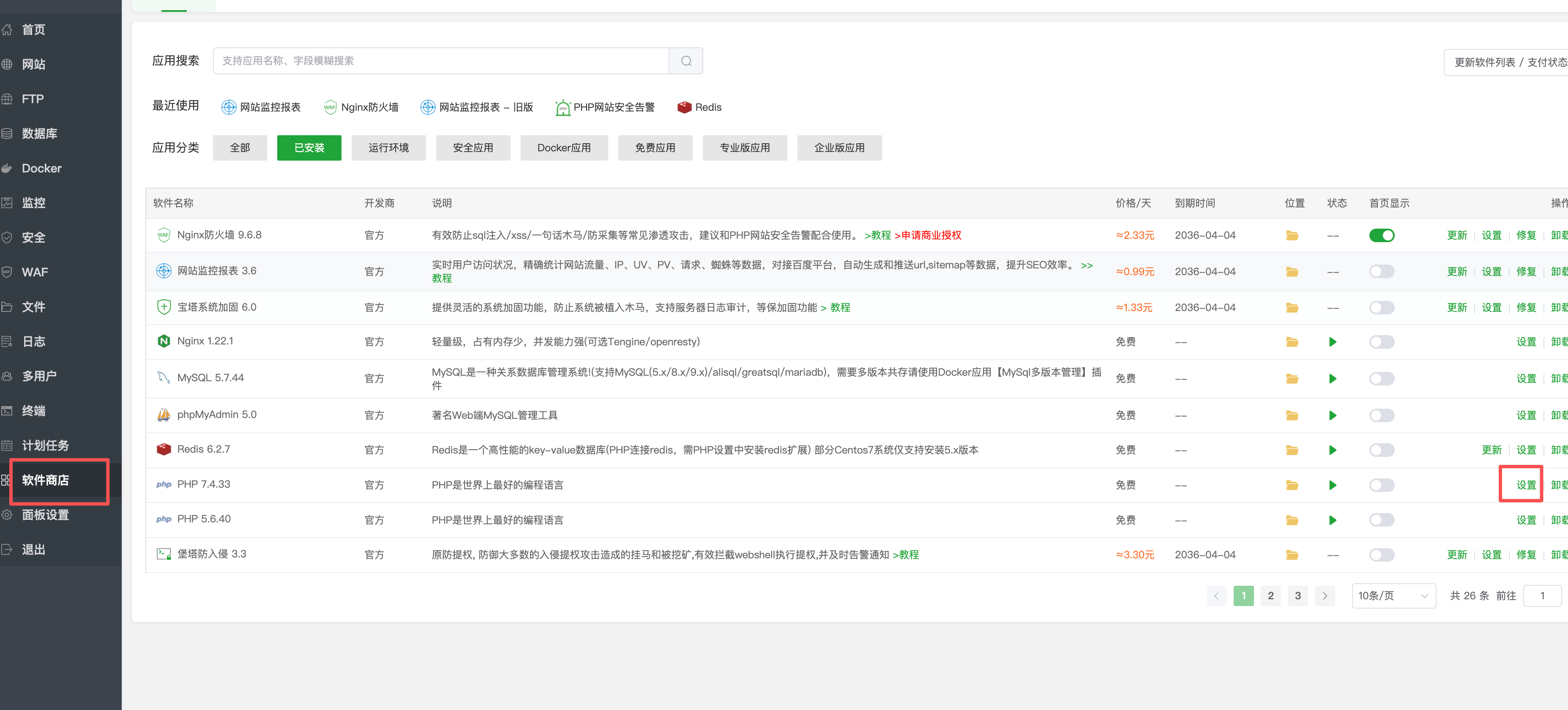Open folder location for PHP 7.4.33
Viewport: 1568px width, 710px height.
click(x=1292, y=485)
